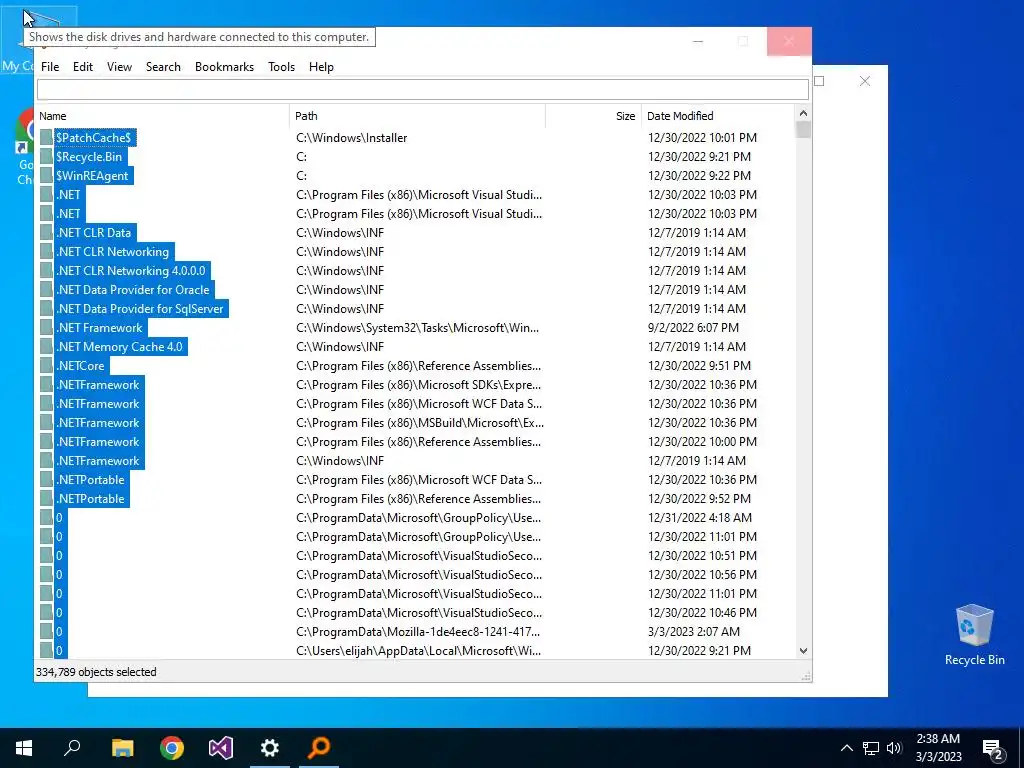Click the folder icon next to $Recycle.Bin

[x=46, y=156]
